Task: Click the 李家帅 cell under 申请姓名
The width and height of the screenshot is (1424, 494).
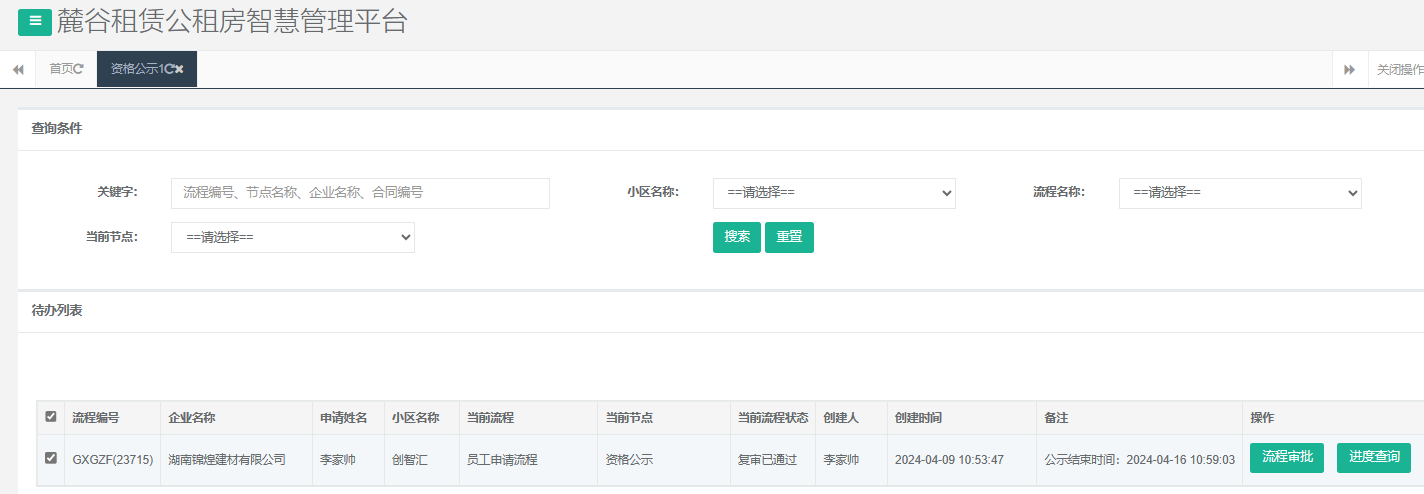Action: coord(337,460)
